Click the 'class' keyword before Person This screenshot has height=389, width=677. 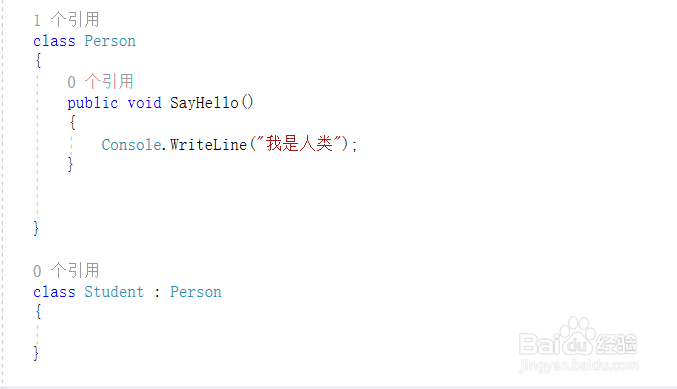[54, 41]
